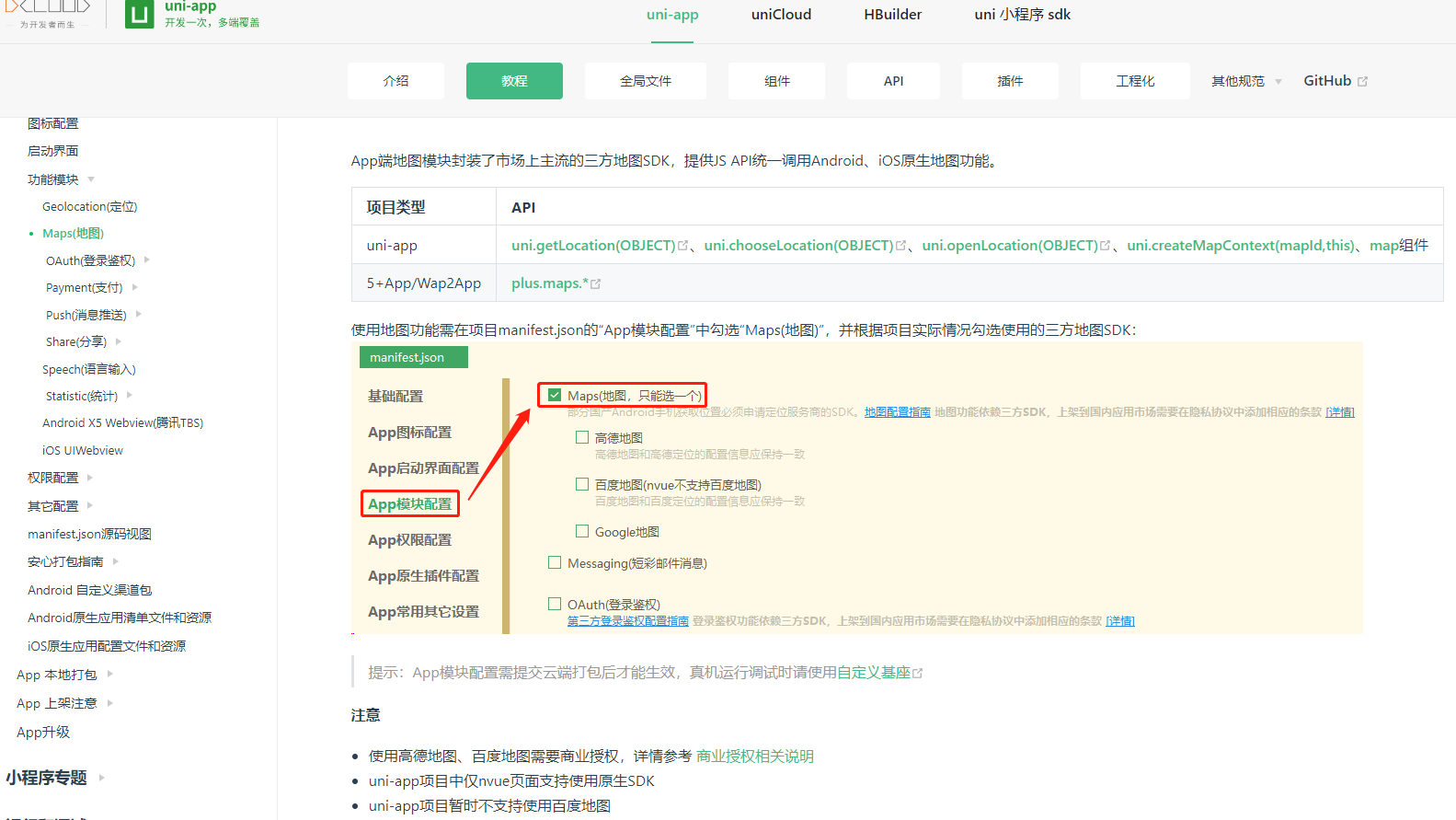Screen dimensions: 1456x820
Task: Open uniCloud top nav tab
Action: point(781,15)
